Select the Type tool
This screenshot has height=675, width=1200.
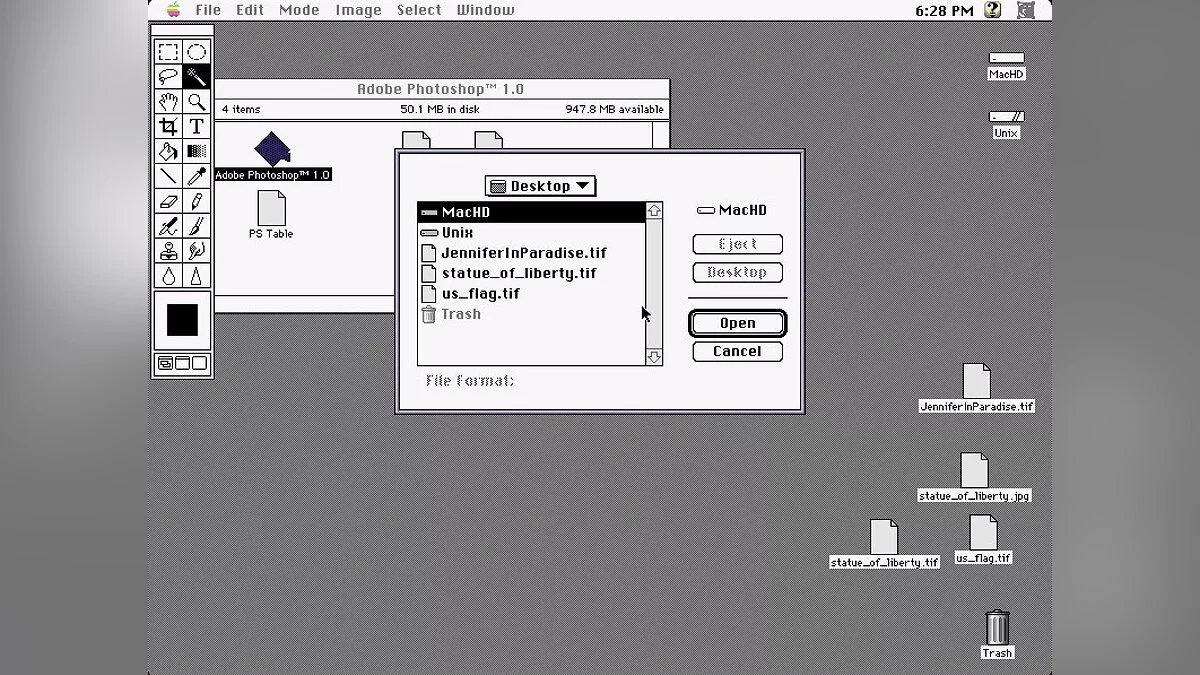point(196,127)
